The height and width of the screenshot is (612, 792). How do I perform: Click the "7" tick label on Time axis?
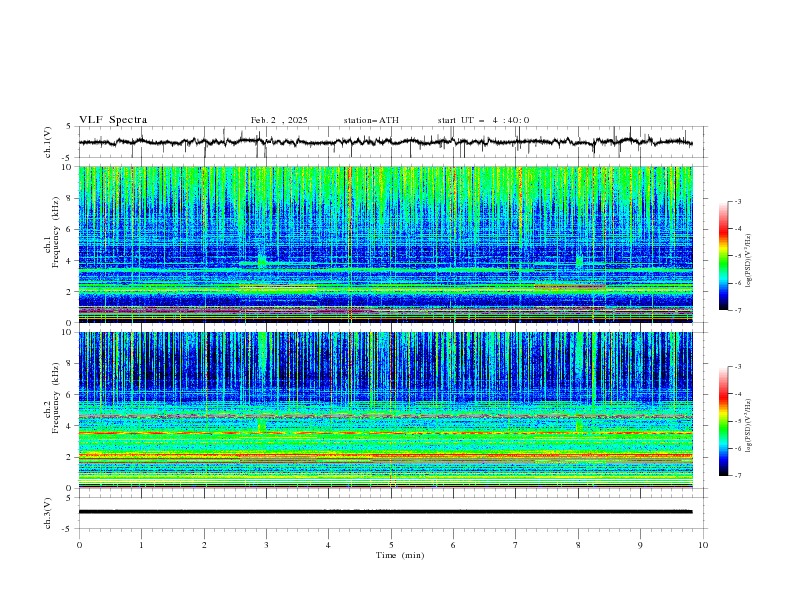pos(516,545)
